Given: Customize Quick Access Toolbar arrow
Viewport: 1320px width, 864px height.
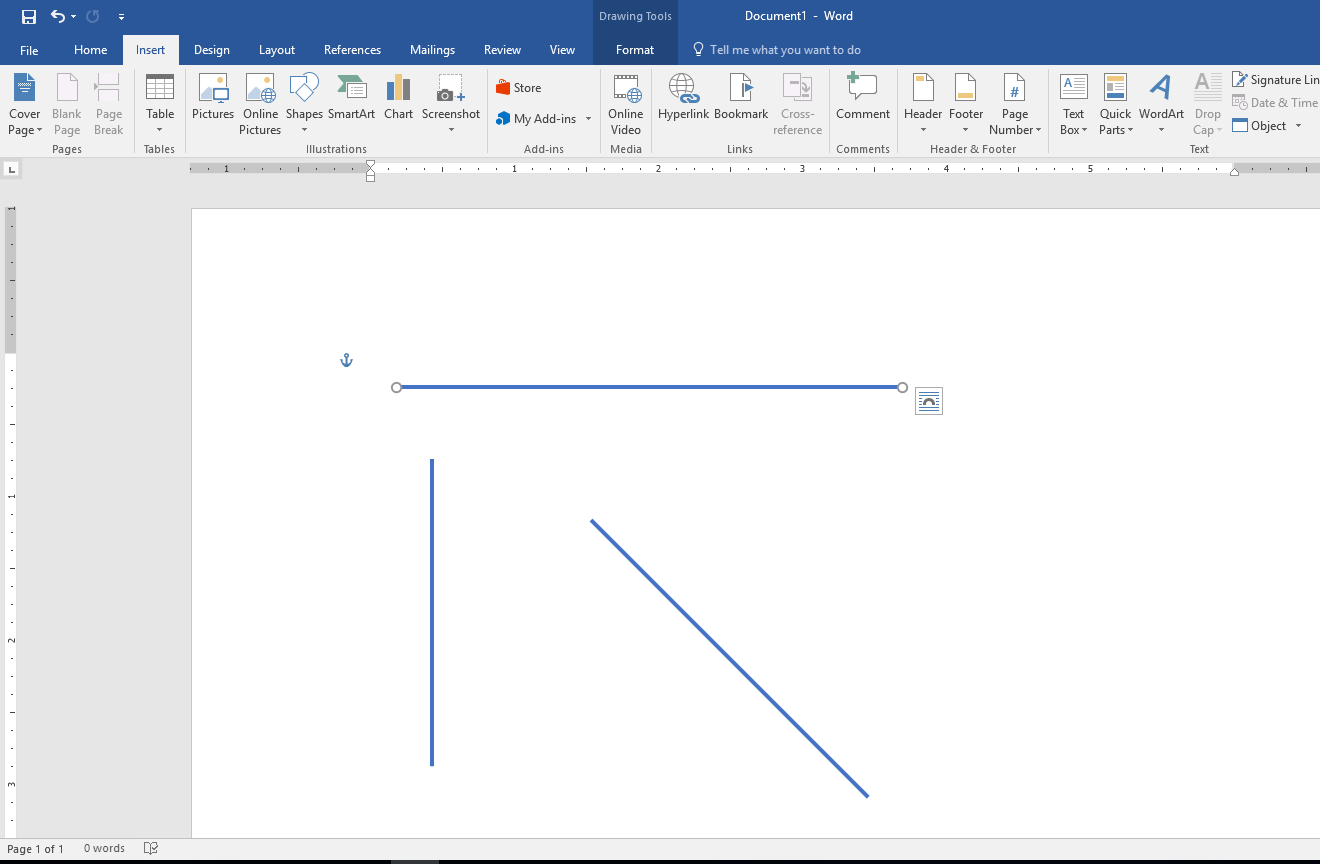Looking at the screenshot, I should 121,17.
